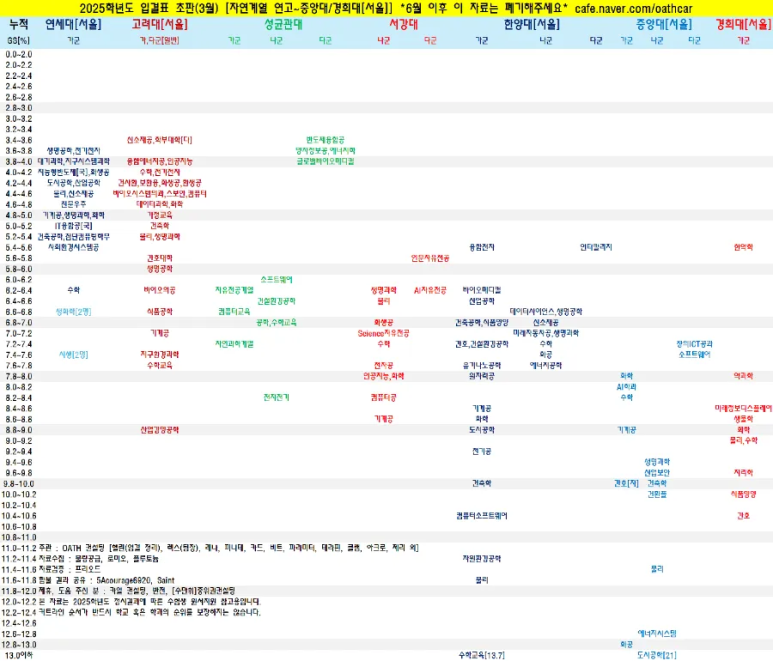Screen dimensions: 773x661
Task: Select the '천문우주' cell
Action: pos(73,205)
